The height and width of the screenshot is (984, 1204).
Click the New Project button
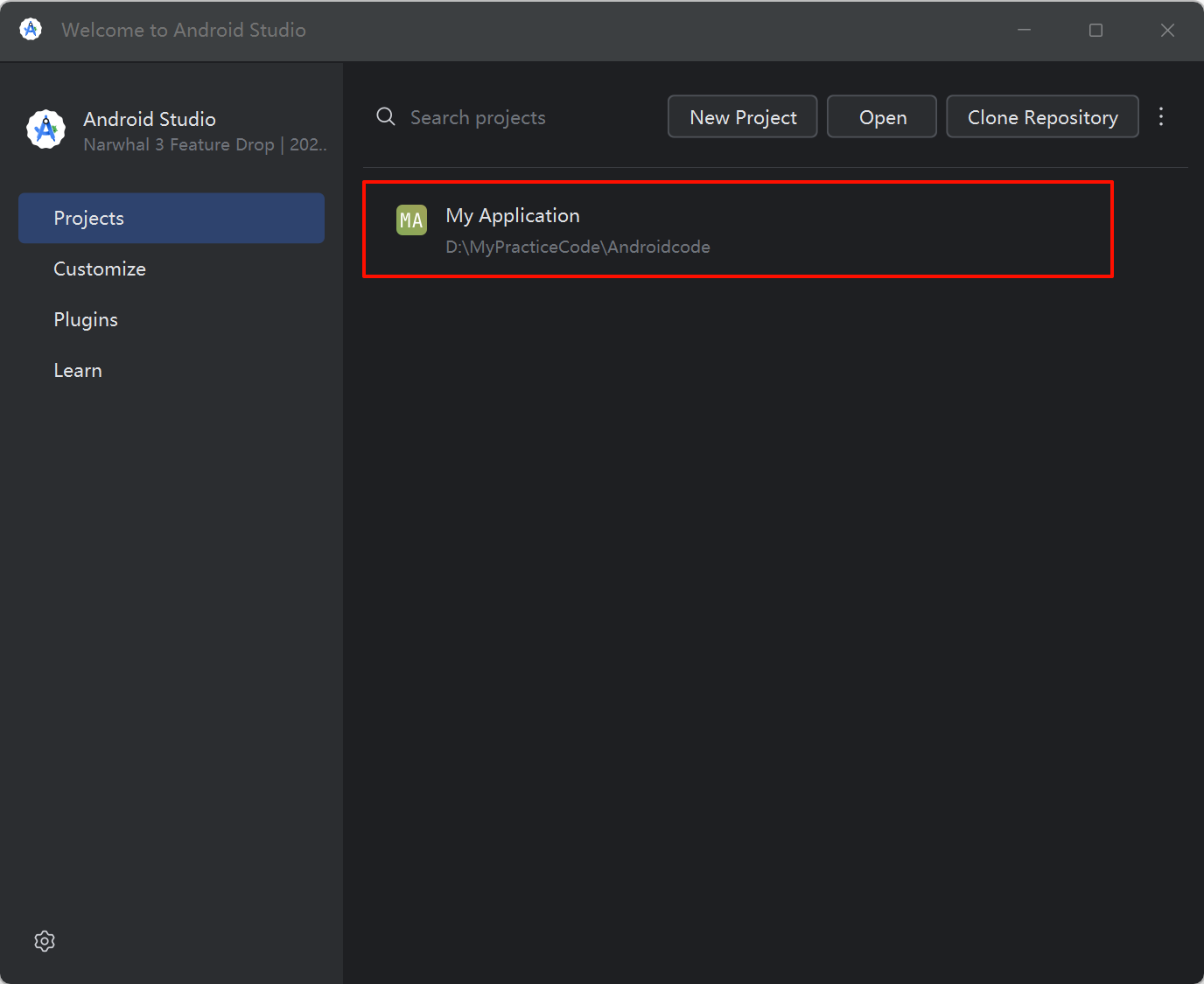pos(743,116)
